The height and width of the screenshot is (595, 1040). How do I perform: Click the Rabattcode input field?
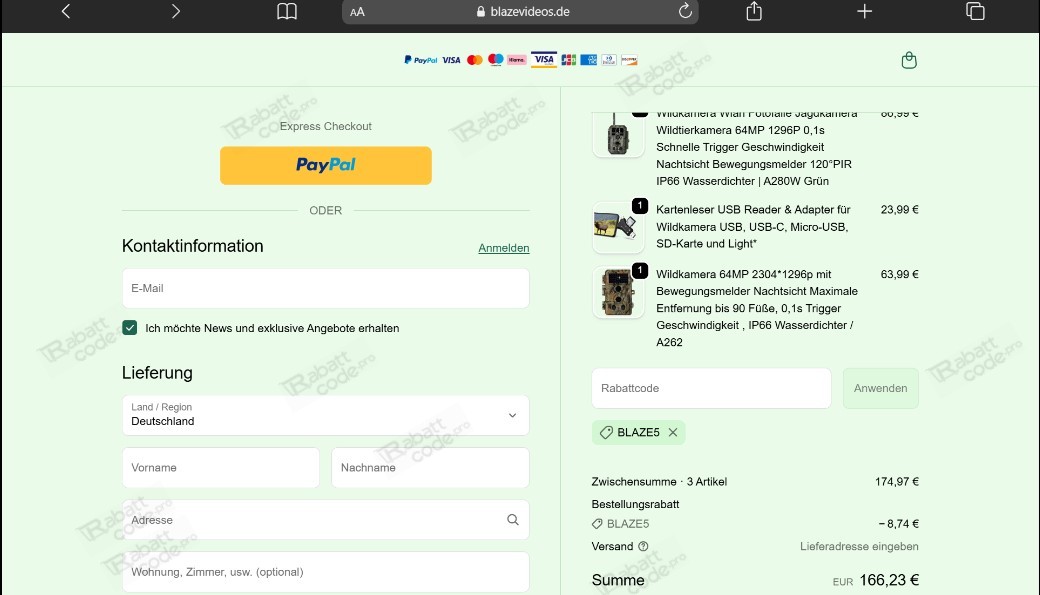pyautogui.click(x=711, y=388)
